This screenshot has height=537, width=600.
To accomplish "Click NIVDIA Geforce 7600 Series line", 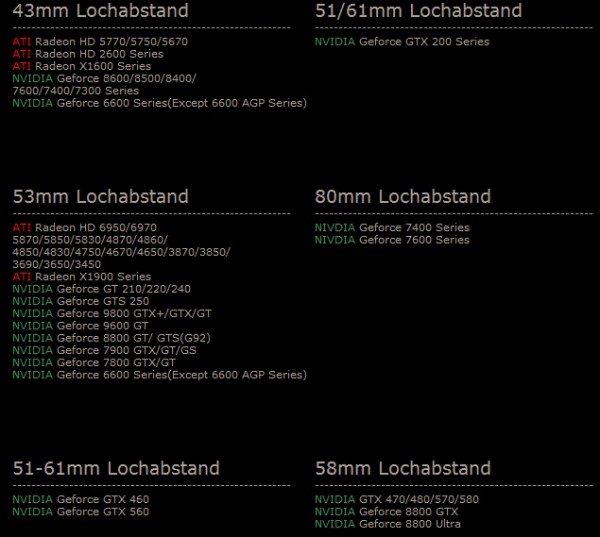I will (x=392, y=240).
